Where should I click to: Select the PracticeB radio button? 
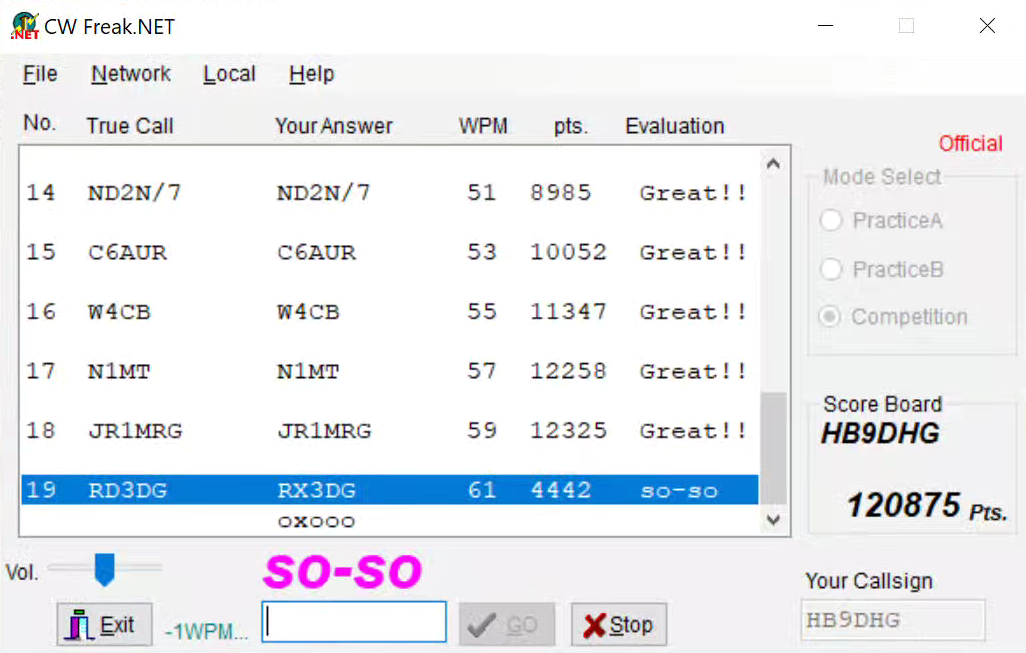tap(831, 269)
